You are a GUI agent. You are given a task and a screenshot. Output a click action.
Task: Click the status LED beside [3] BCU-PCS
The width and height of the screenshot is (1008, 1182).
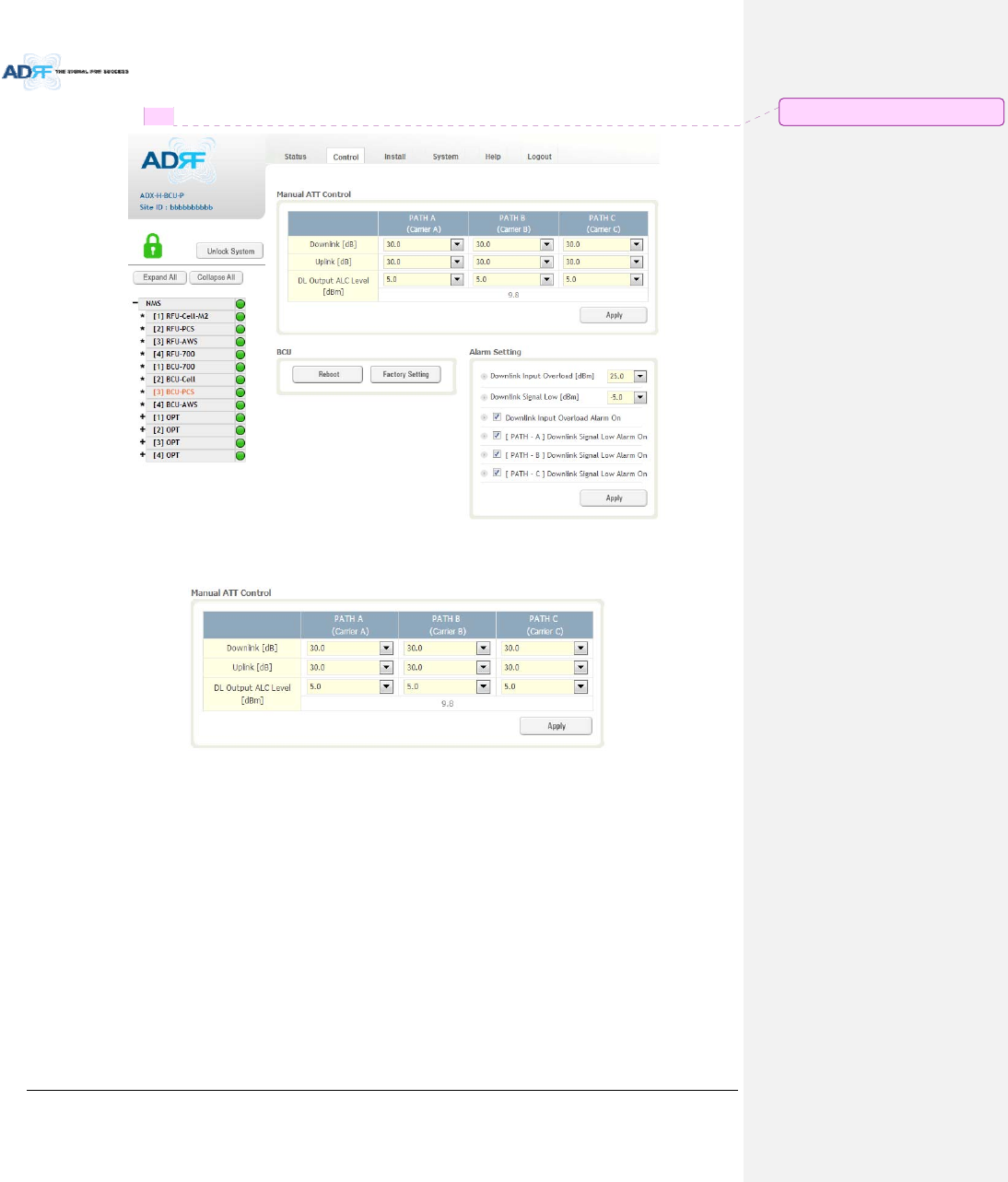pyautogui.click(x=240, y=392)
